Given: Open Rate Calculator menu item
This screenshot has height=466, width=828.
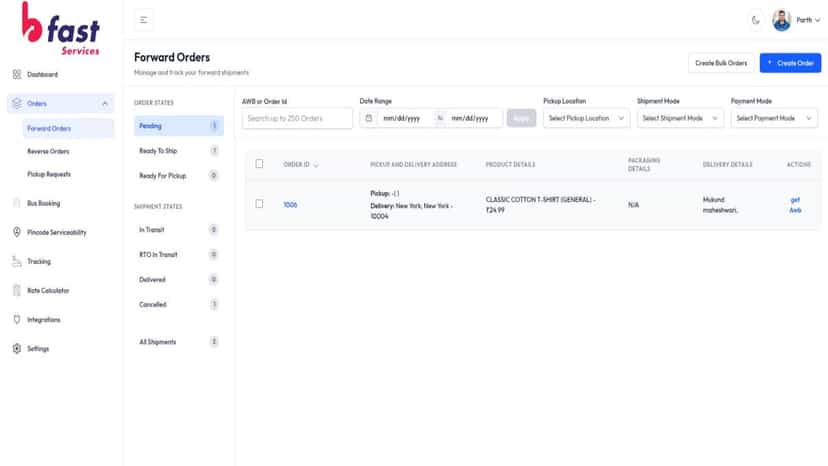Looking at the screenshot, I should point(48,290).
